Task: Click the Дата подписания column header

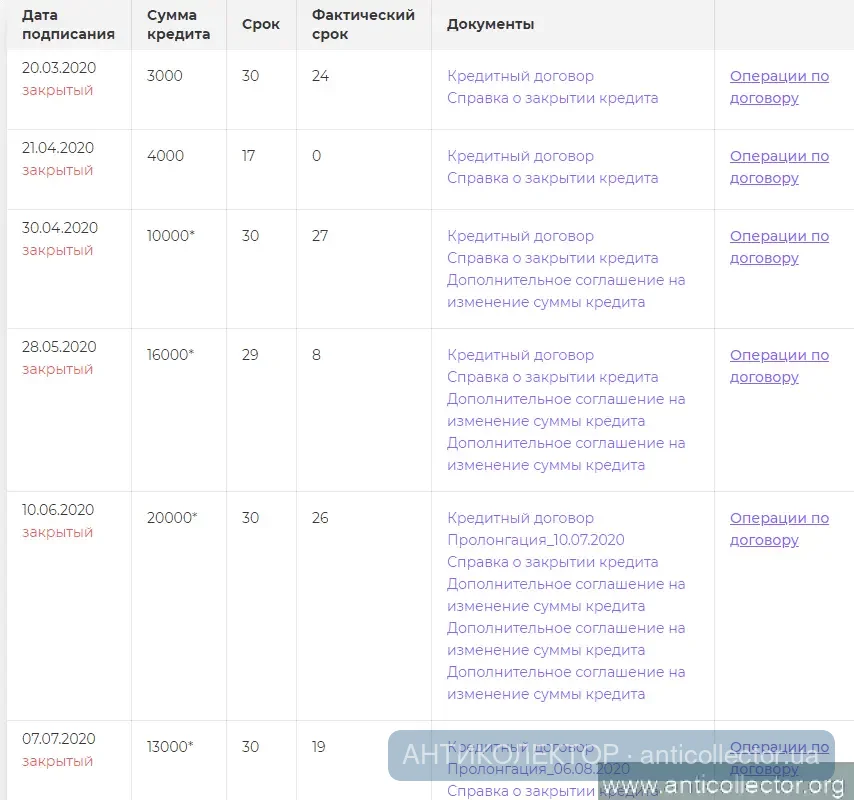Action: click(x=62, y=25)
